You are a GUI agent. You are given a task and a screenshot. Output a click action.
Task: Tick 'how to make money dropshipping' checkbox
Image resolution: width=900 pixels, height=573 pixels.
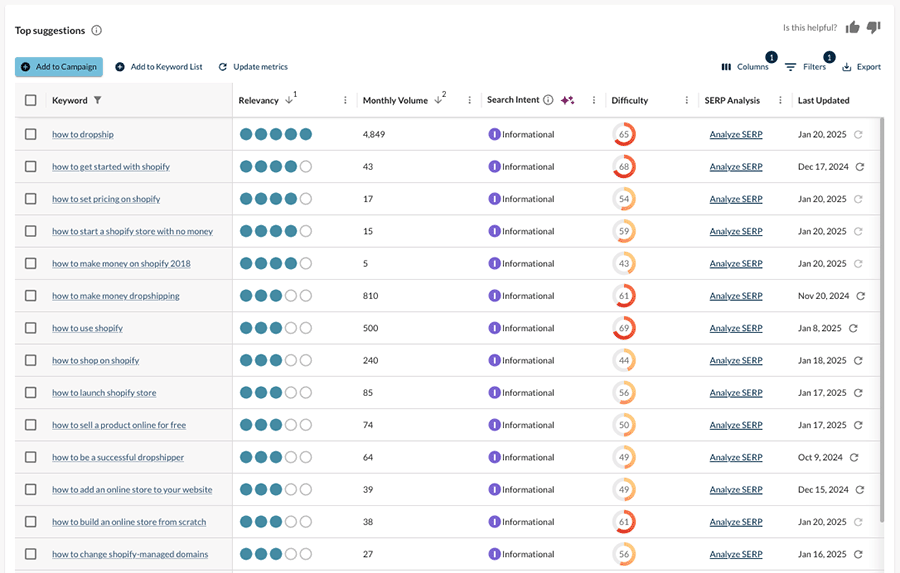tap(31, 296)
